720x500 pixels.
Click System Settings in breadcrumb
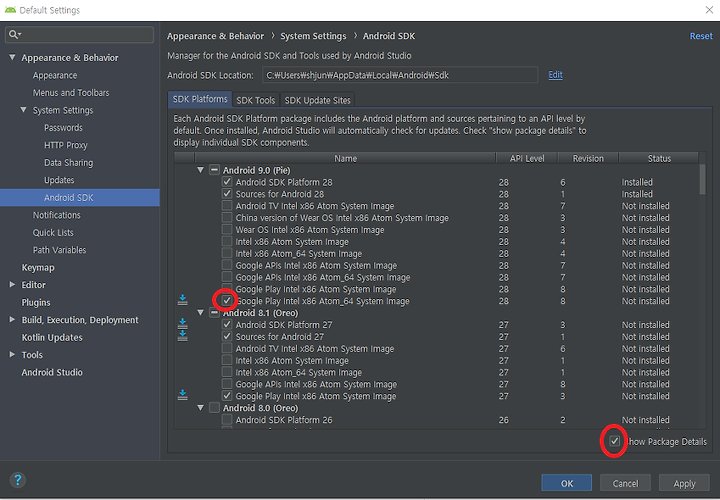313,36
